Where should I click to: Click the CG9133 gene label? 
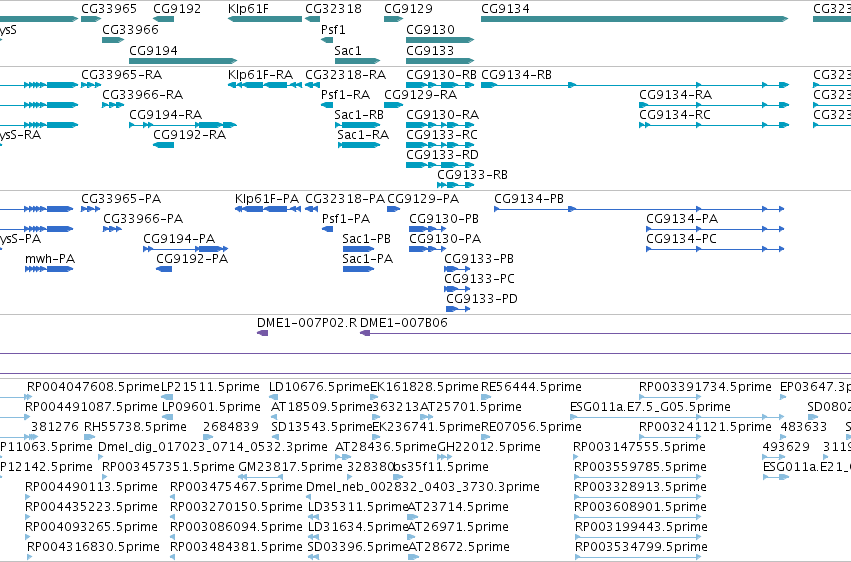[430, 50]
